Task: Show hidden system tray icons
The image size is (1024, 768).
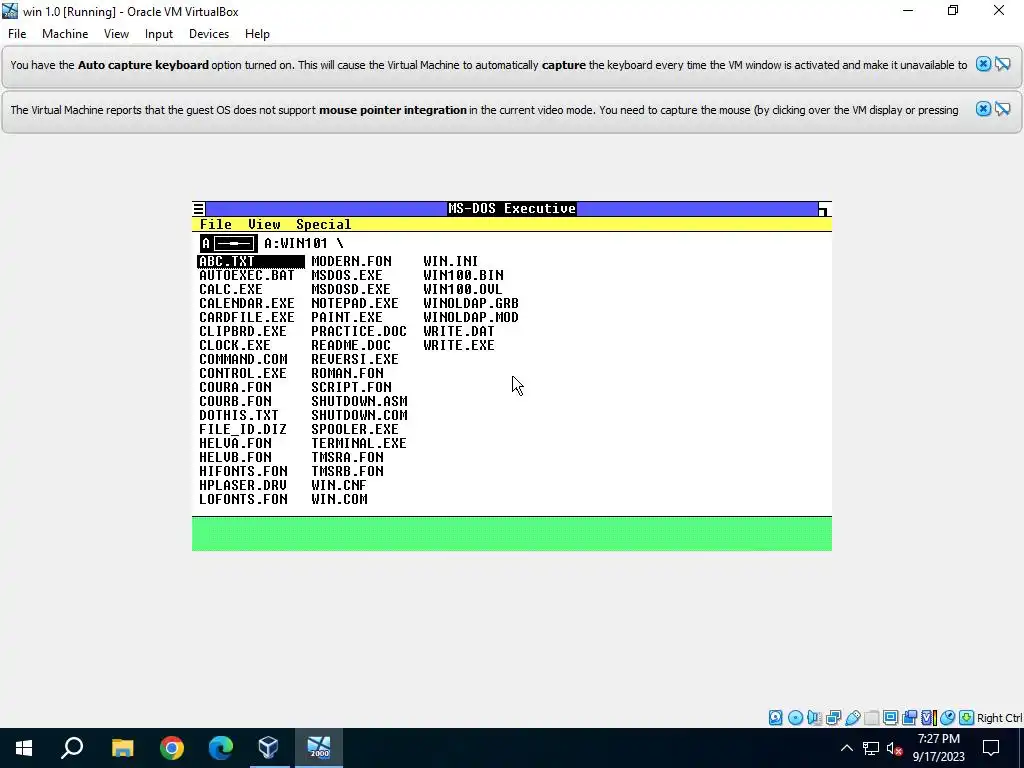Action: point(846,748)
